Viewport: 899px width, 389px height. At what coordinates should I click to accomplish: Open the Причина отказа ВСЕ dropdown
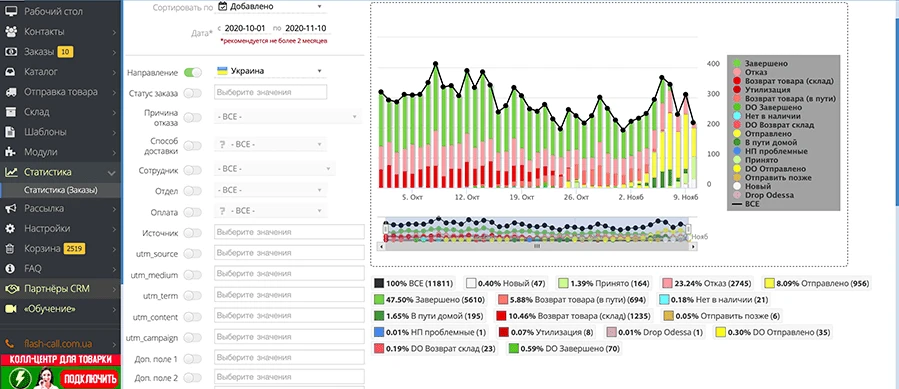click(x=288, y=116)
